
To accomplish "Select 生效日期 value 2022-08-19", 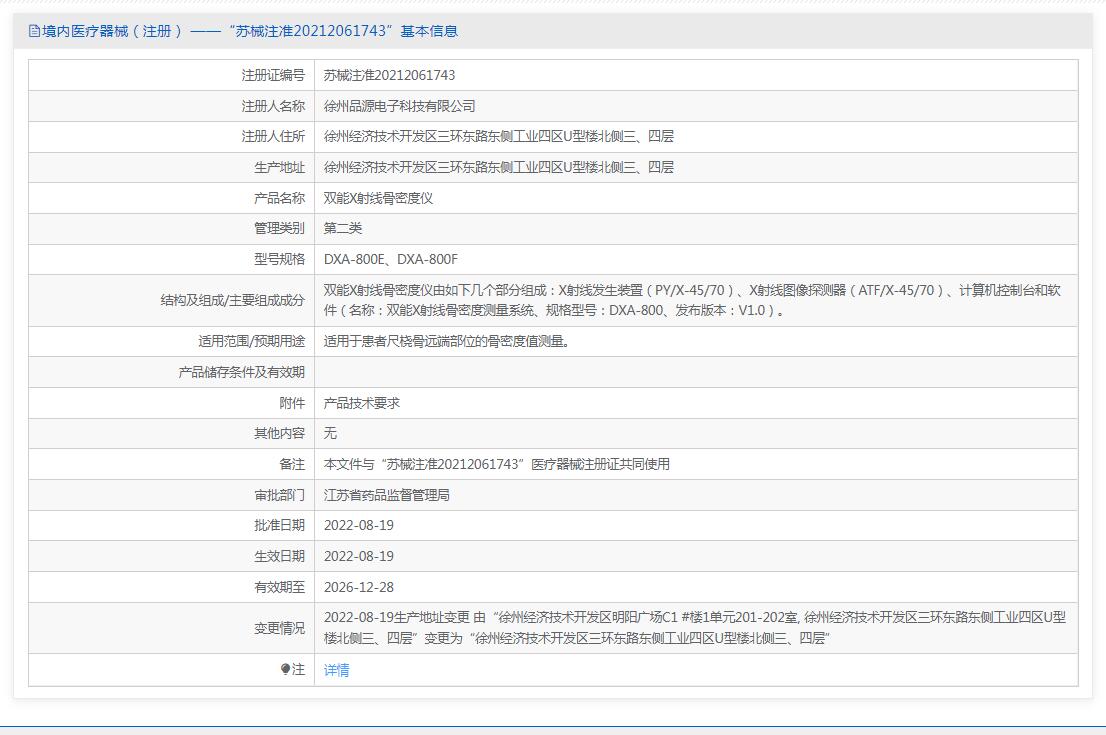I will click(358, 557).
